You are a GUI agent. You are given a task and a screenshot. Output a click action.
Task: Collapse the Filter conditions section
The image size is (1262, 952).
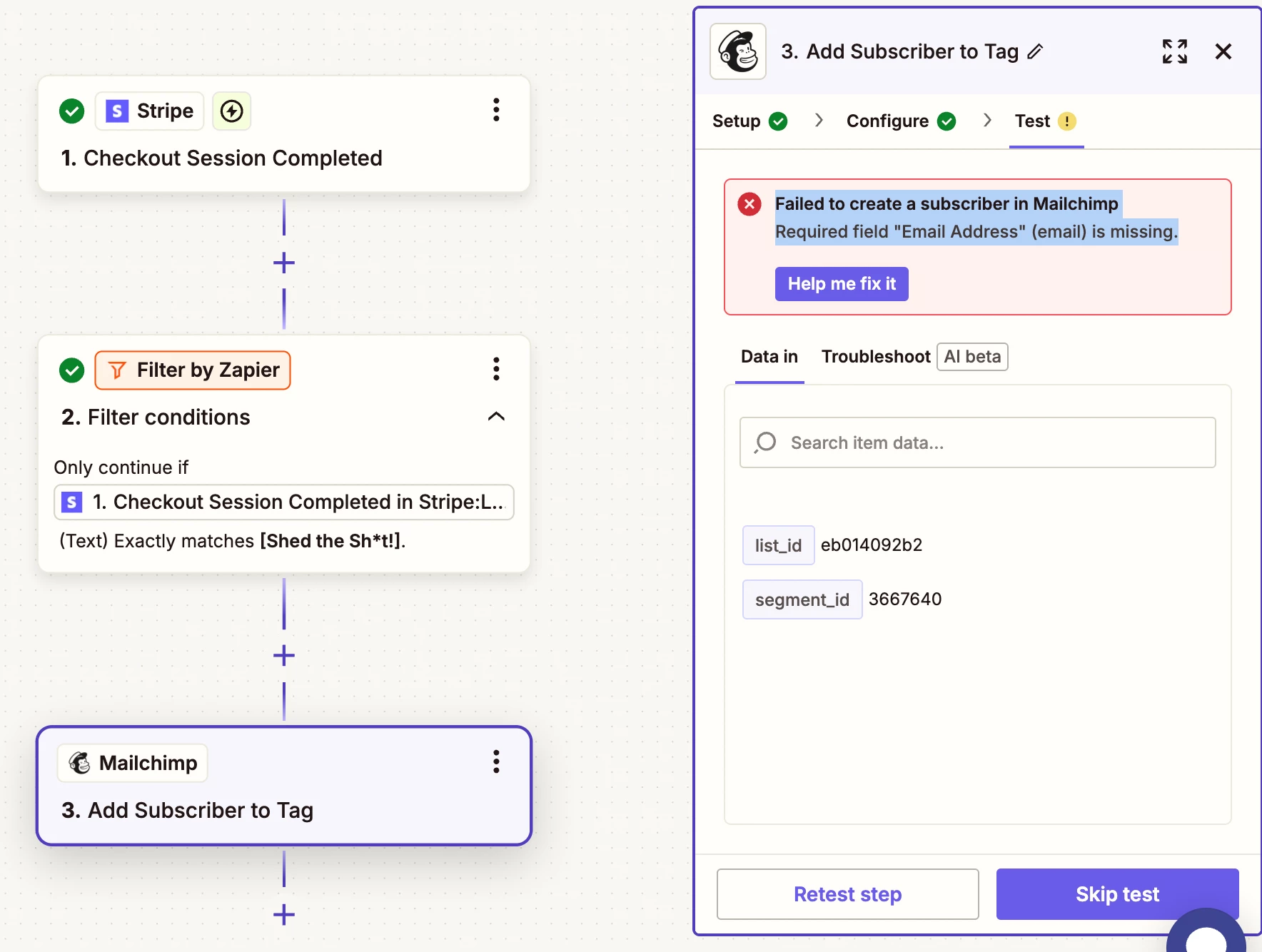(x=496, y=416)
